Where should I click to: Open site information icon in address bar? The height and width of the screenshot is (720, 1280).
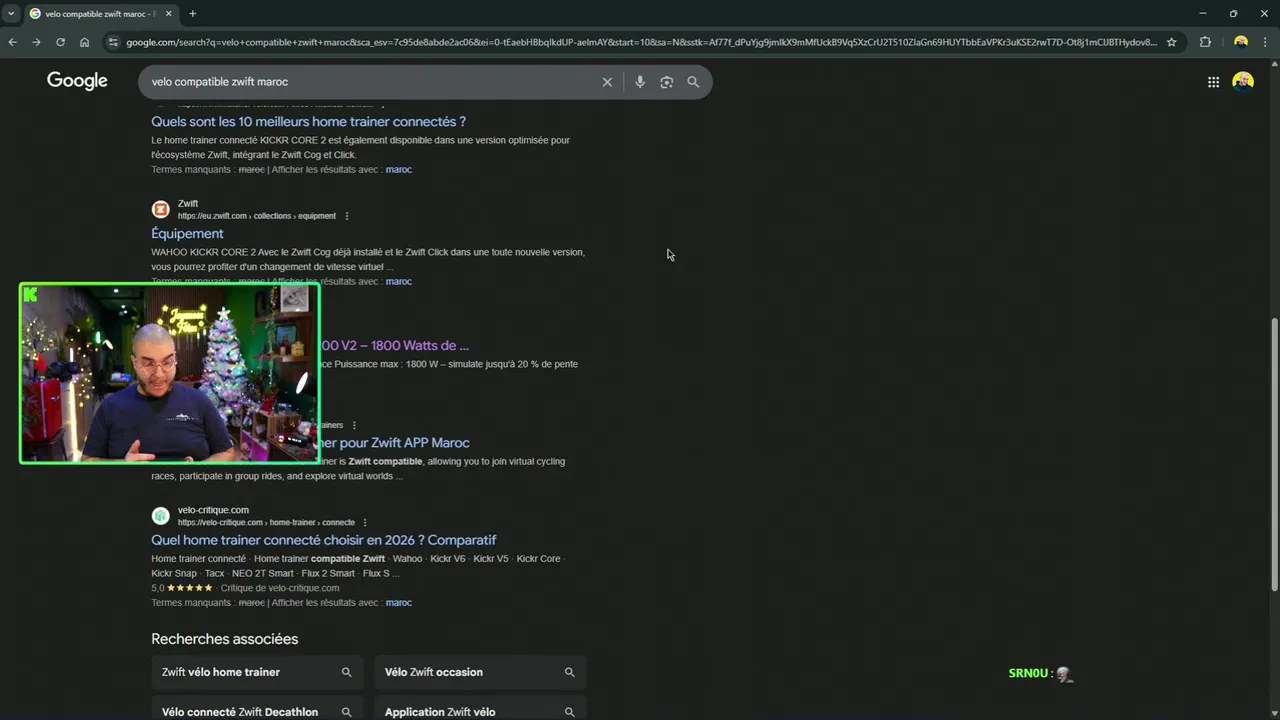point(113,42)
